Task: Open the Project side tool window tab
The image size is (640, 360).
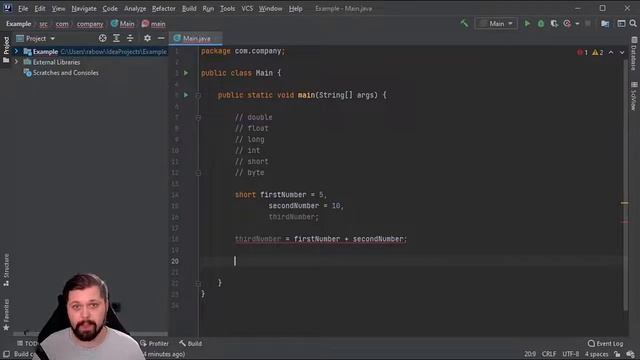Action: point(6,50)
